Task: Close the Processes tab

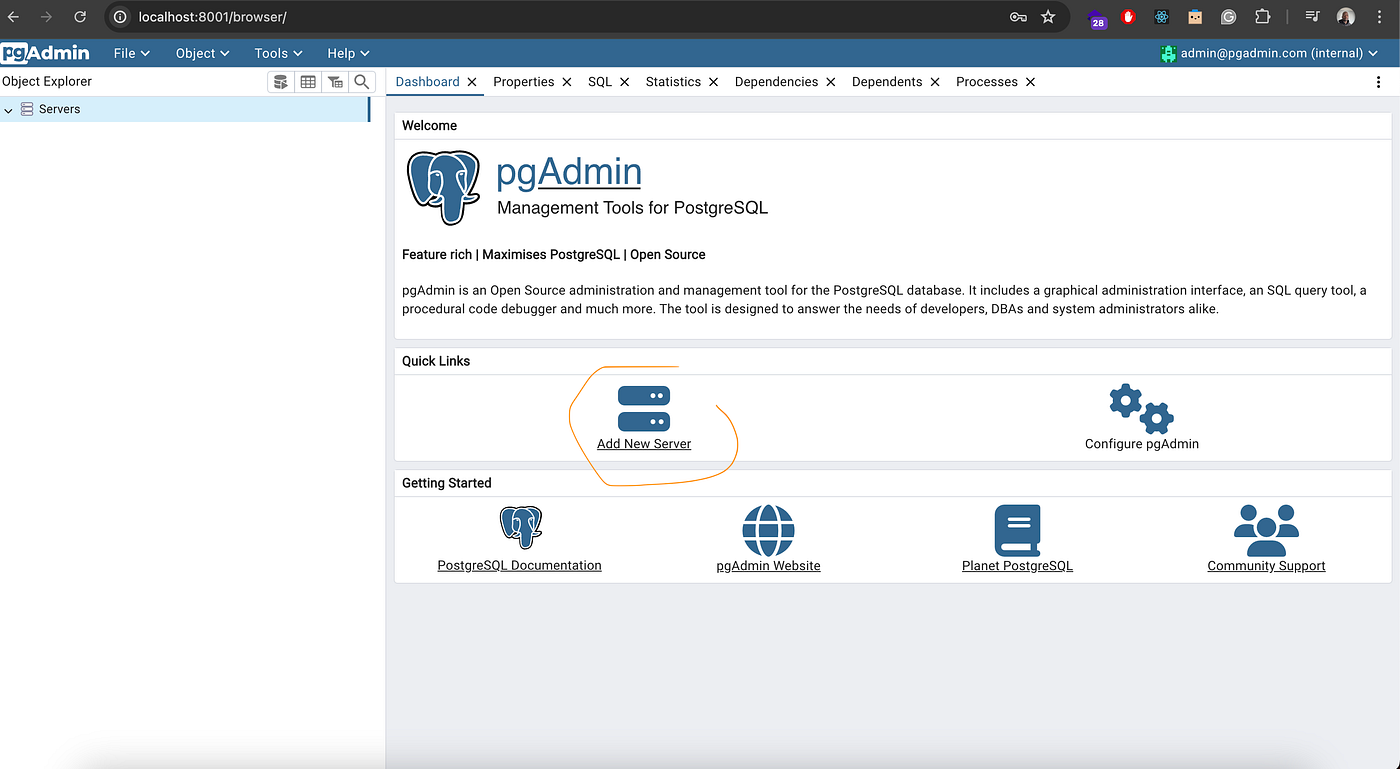Action: point(1030,82)
